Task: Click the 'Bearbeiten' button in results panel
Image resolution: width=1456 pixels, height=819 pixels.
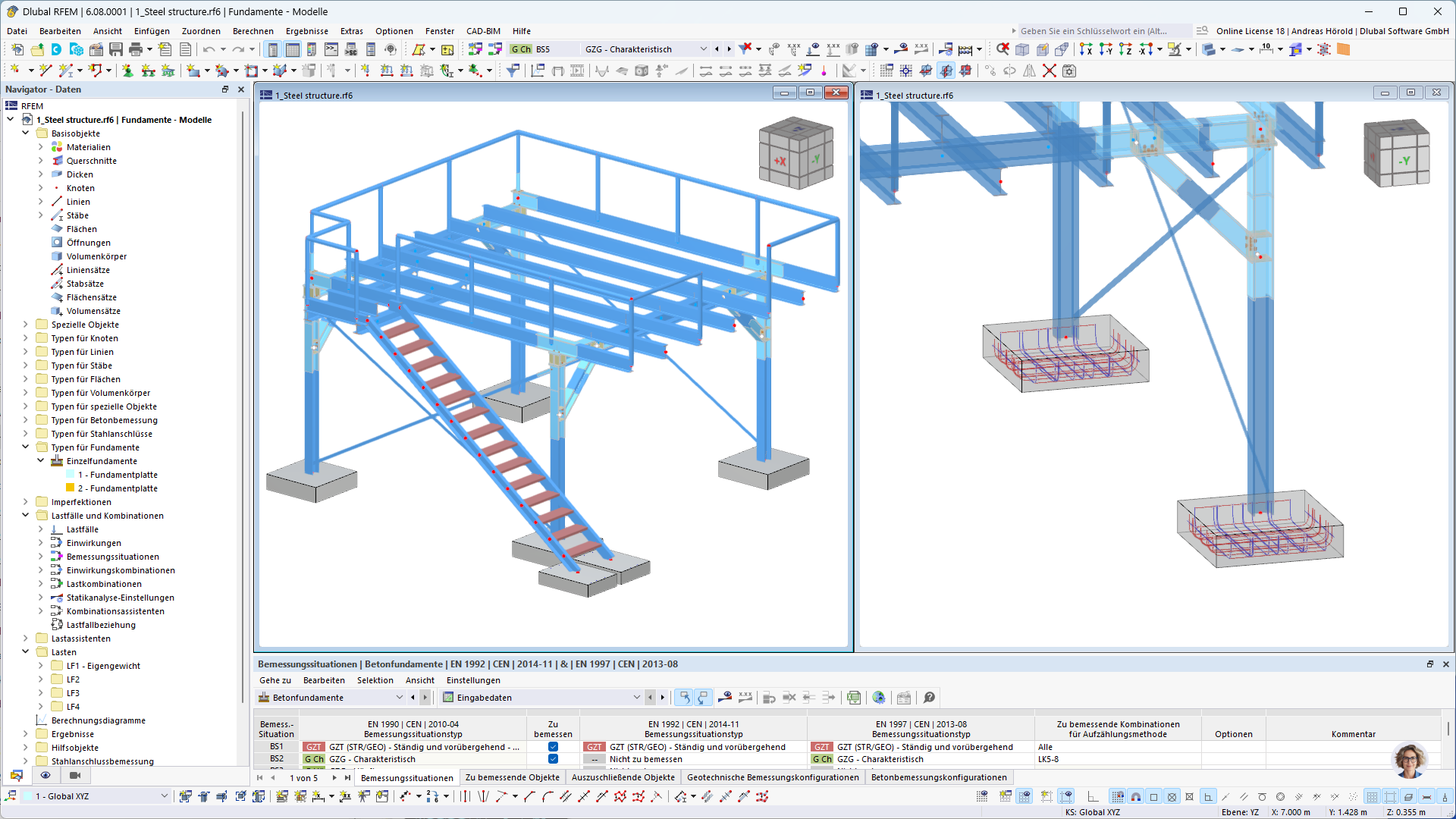Action: [323, 680]
